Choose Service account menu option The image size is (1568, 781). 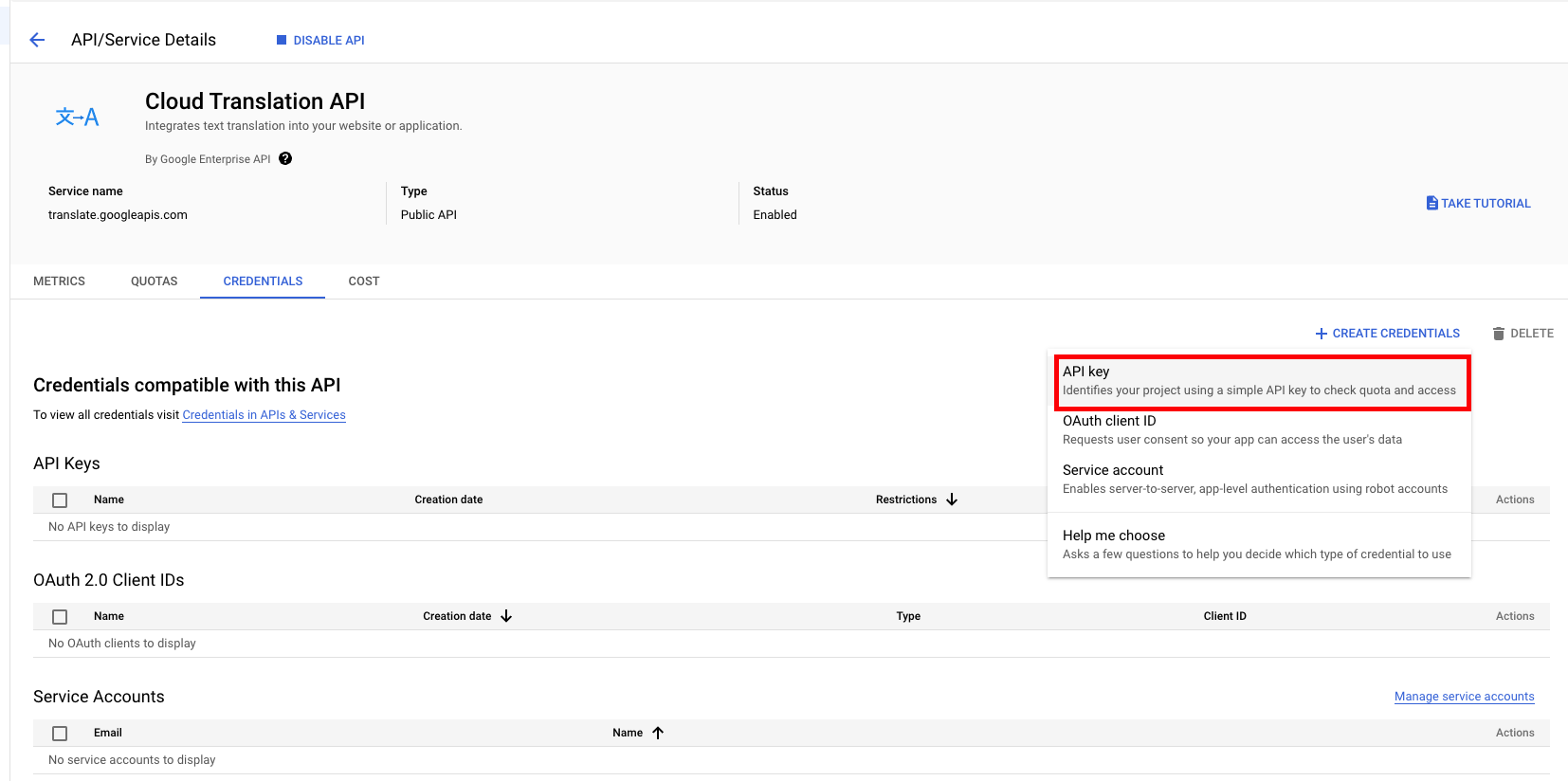click(1259, 480)
